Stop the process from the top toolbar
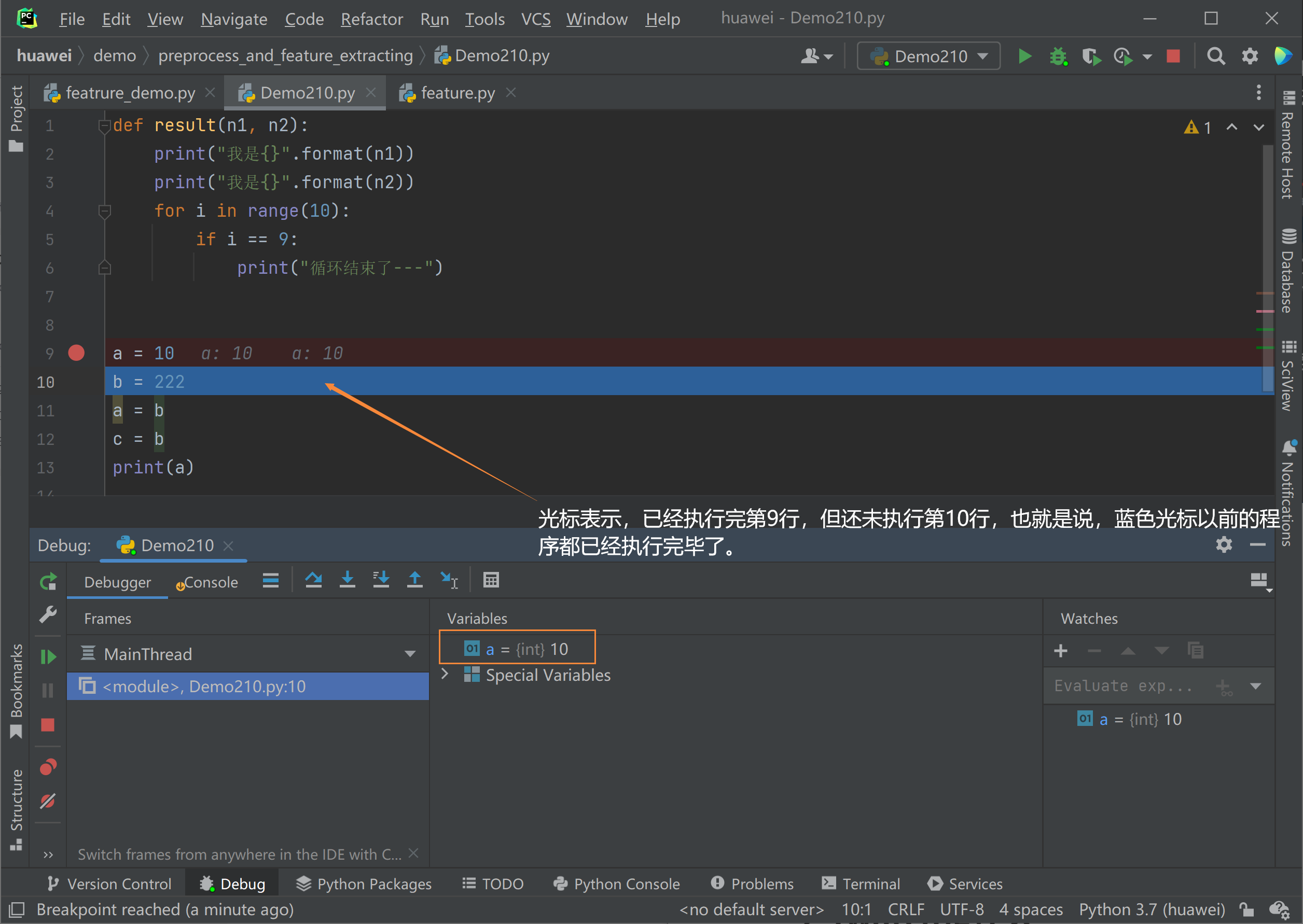Image resolution: width=1303 pixels, height=924 pixels. tap(1173, 57)
